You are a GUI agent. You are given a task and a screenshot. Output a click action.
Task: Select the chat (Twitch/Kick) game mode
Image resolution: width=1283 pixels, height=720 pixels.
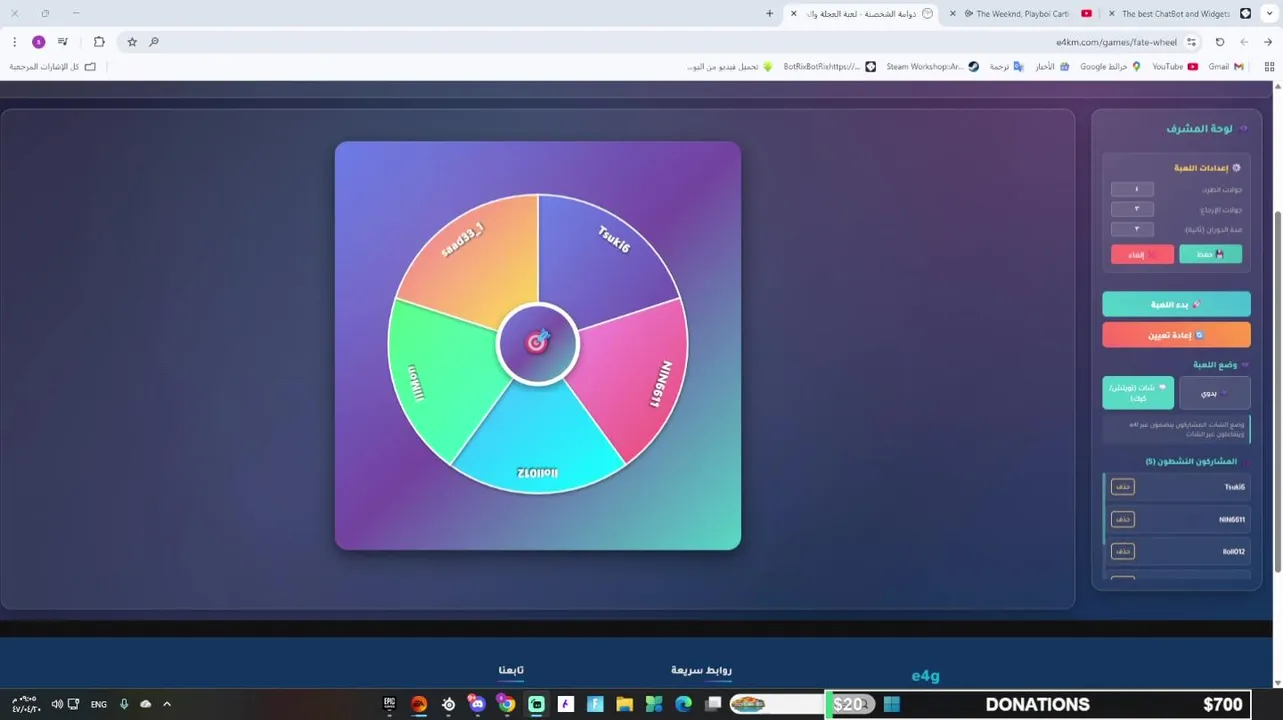(x=1138, y=393)
